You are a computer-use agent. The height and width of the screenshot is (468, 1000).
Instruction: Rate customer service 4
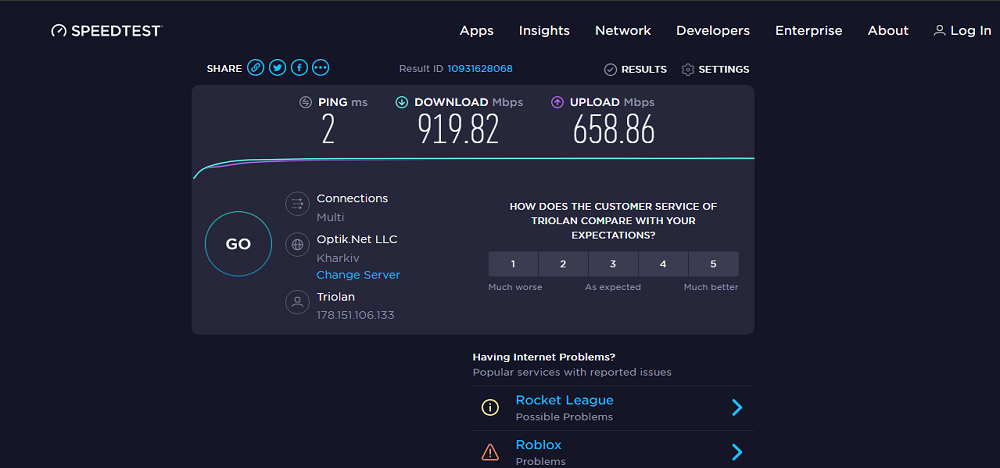point(663,264)
